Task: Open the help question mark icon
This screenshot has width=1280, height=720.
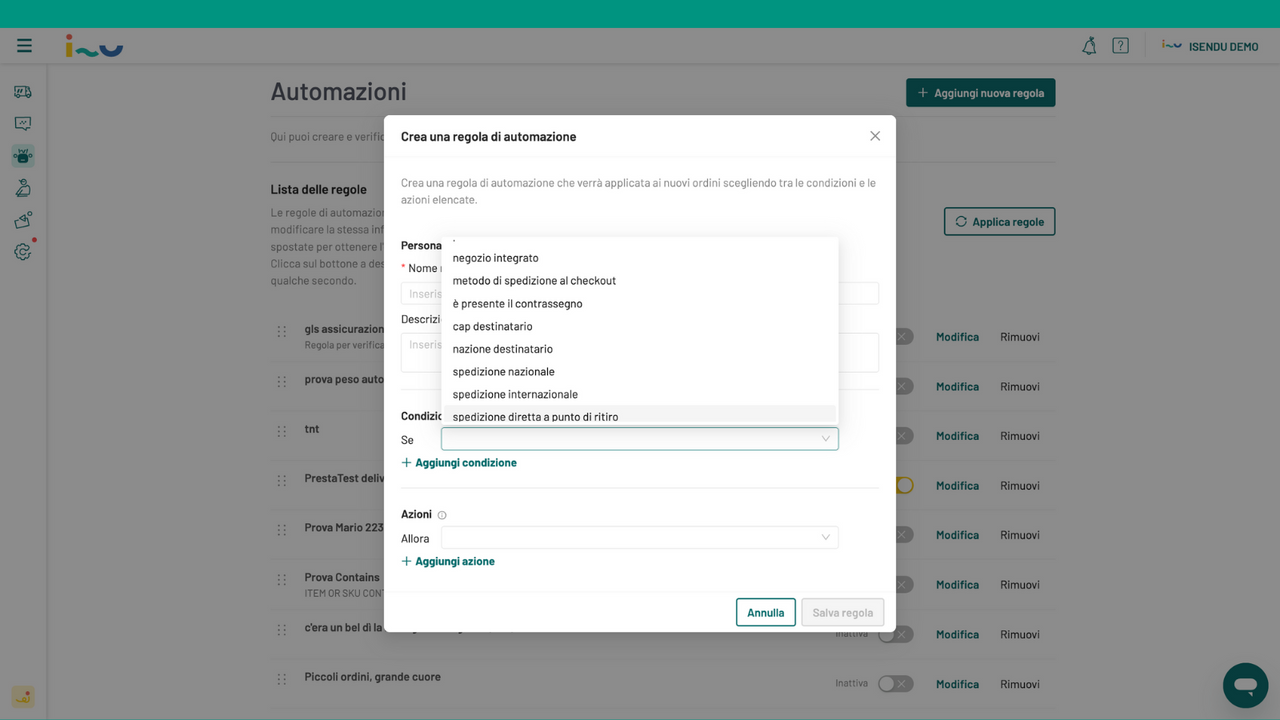Action: 1120,46
